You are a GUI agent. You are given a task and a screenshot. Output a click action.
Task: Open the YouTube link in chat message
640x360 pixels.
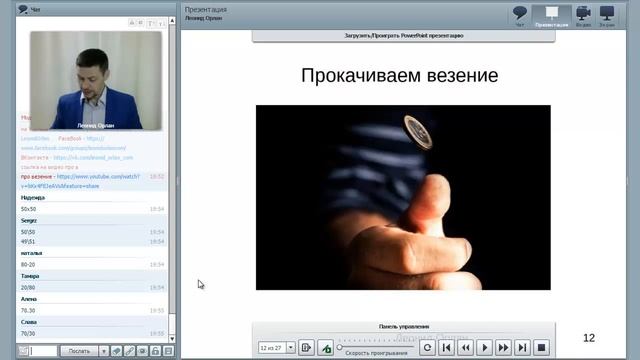point(80,181)
